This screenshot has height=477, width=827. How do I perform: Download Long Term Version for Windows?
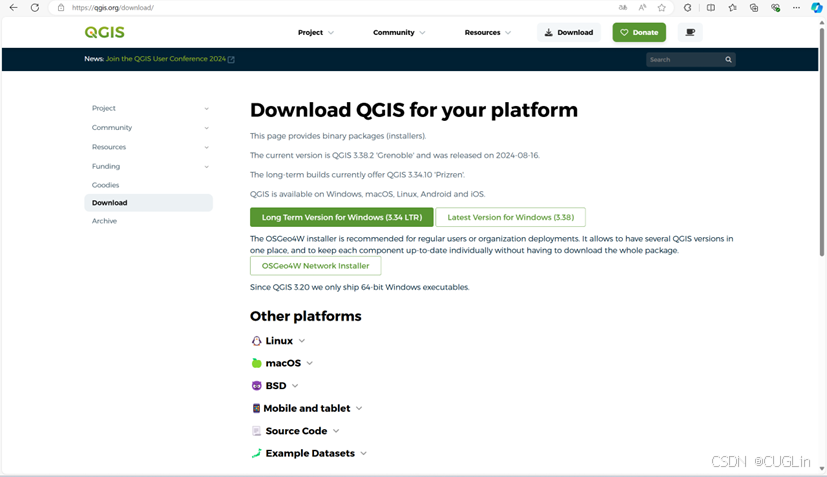pos(342,217)
